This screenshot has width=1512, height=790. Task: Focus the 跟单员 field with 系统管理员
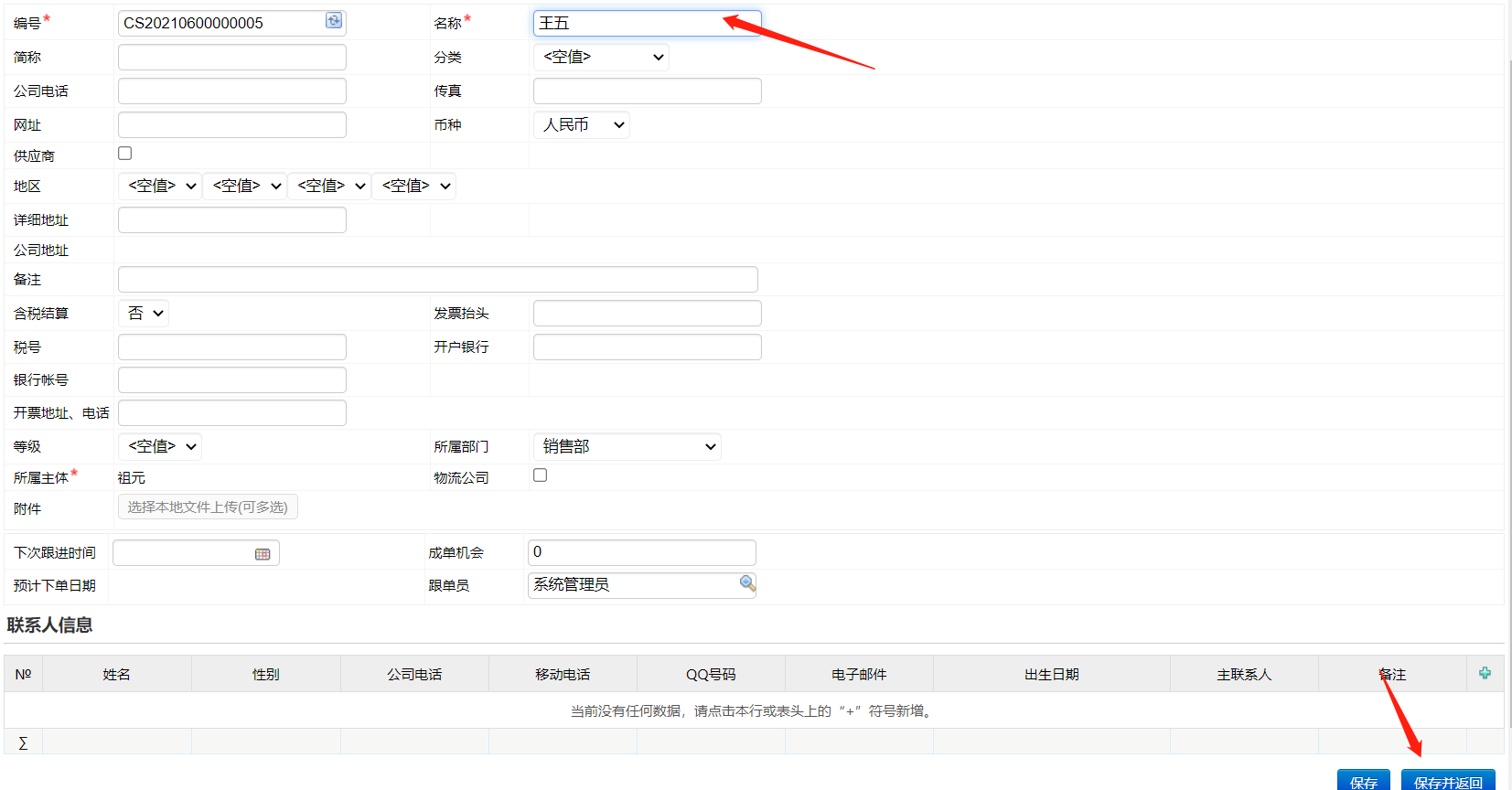642,585
